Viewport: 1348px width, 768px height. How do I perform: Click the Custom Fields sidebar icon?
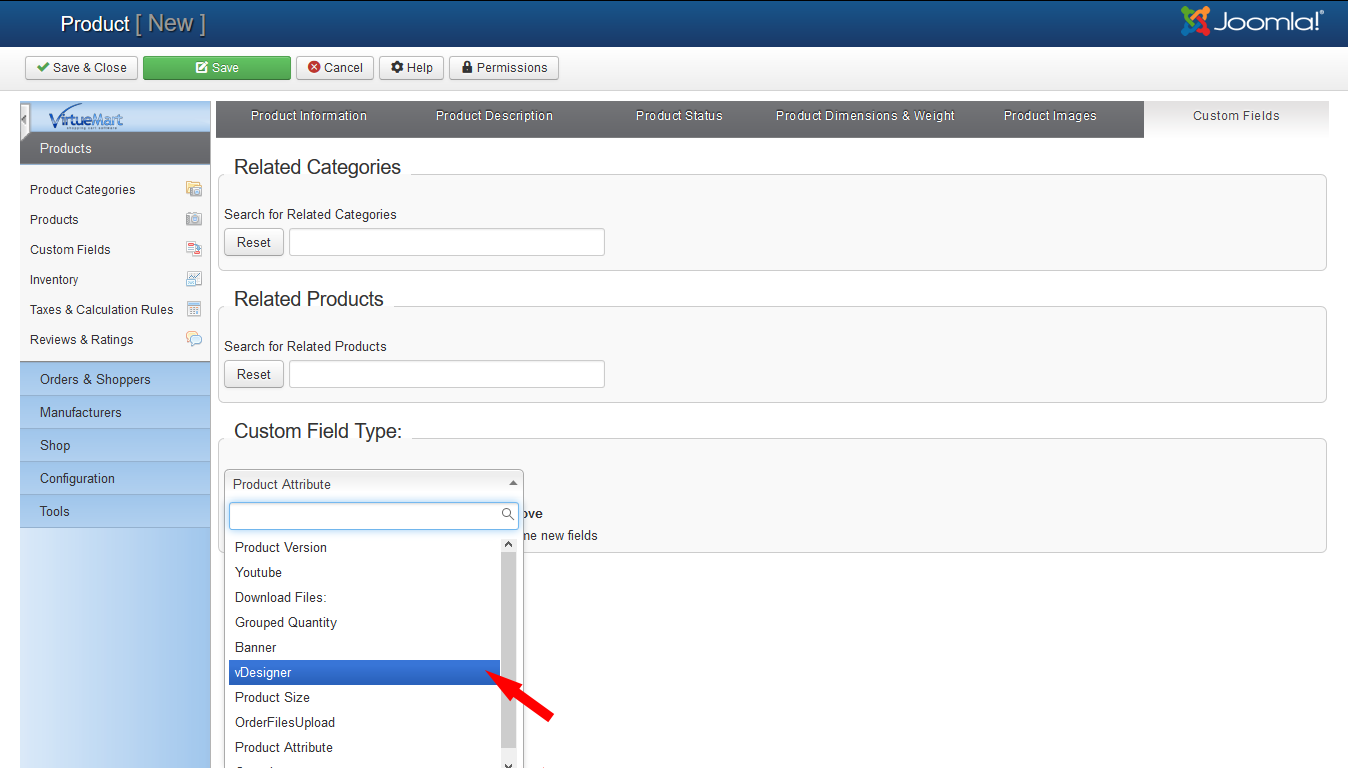[194, 249]
